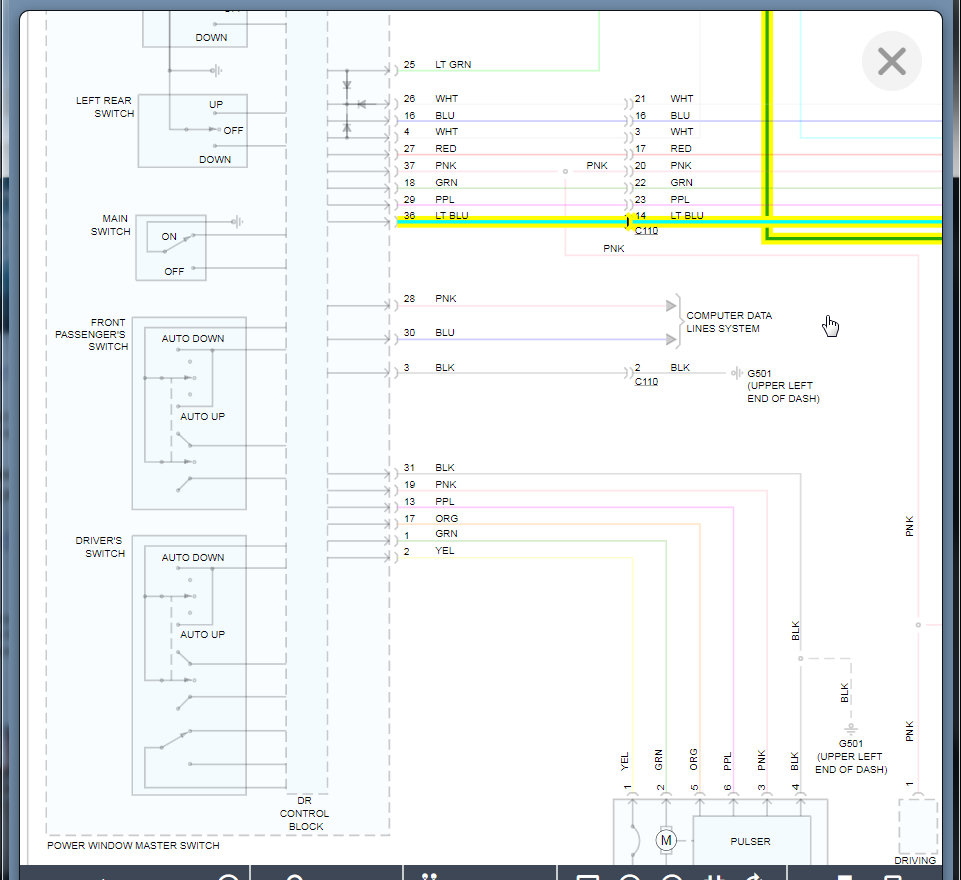Screen dimensions: 961x880
Task: Click AUTO DOWN in the front passenger's switch
Action: [x=193, y=338]
